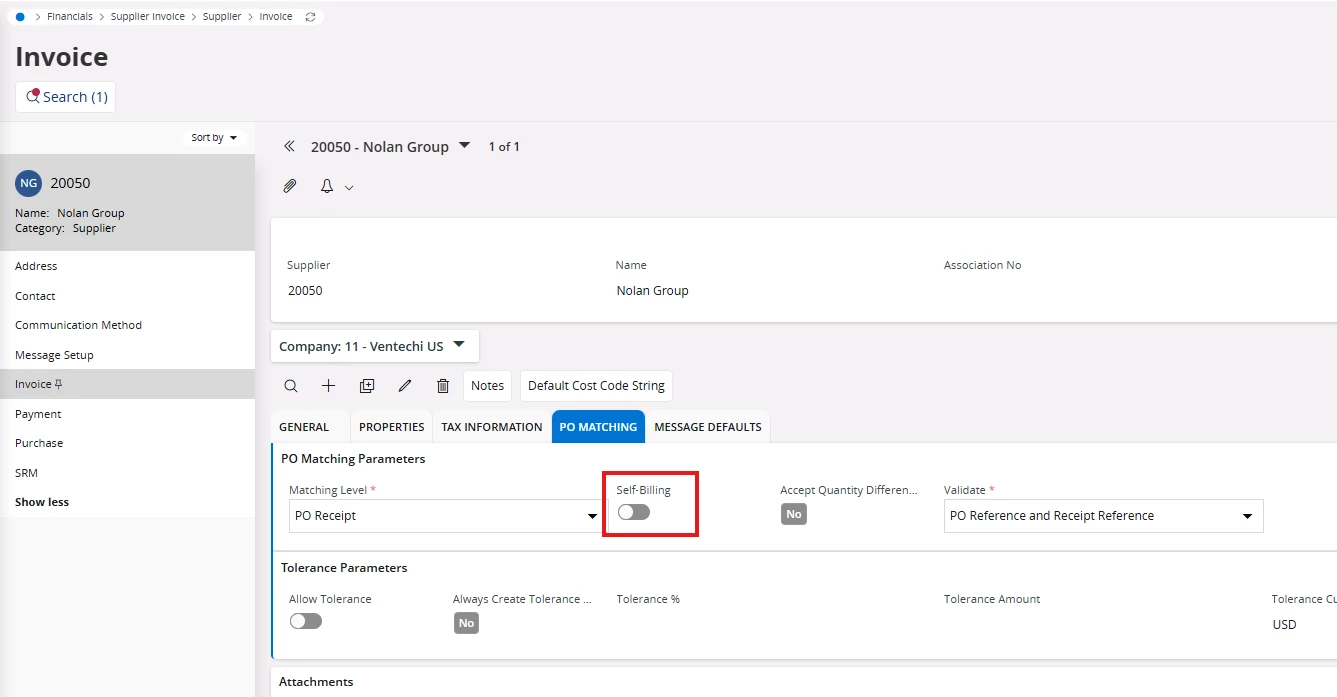The image size is (1337, 697).
Task: Click the Notes button
Action: (x=488, y=386)
